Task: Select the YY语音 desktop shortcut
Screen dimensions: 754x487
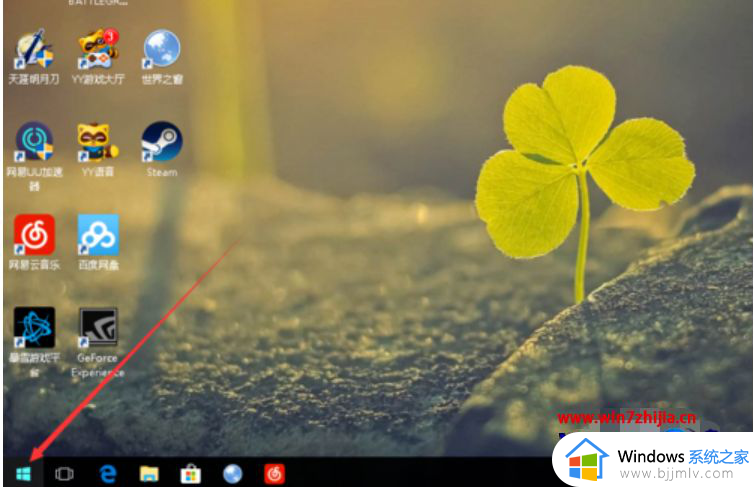Action: click(x=98, y=150)
